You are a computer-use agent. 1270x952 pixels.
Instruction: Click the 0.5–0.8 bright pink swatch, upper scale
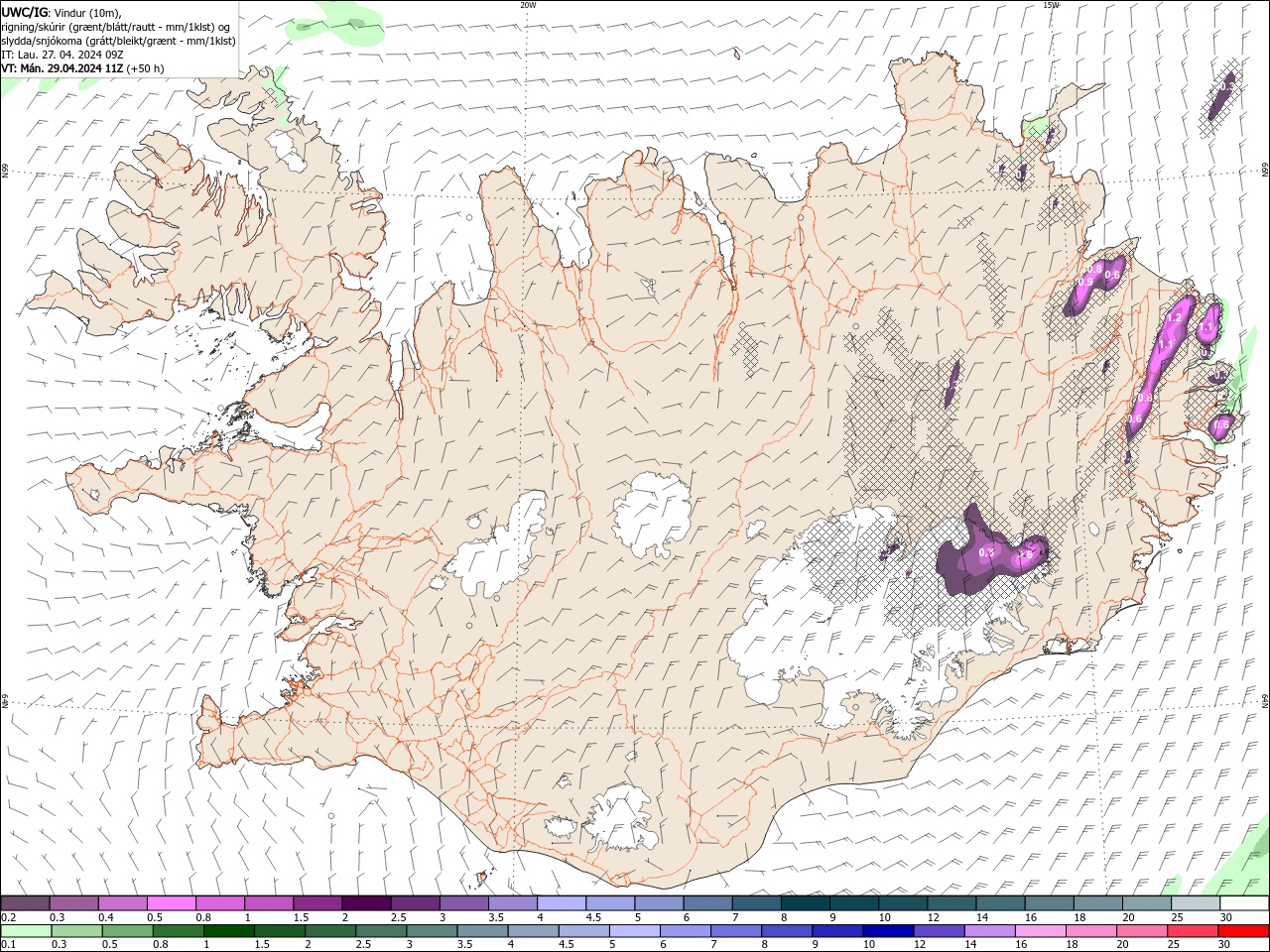click(x=171, y=903)
